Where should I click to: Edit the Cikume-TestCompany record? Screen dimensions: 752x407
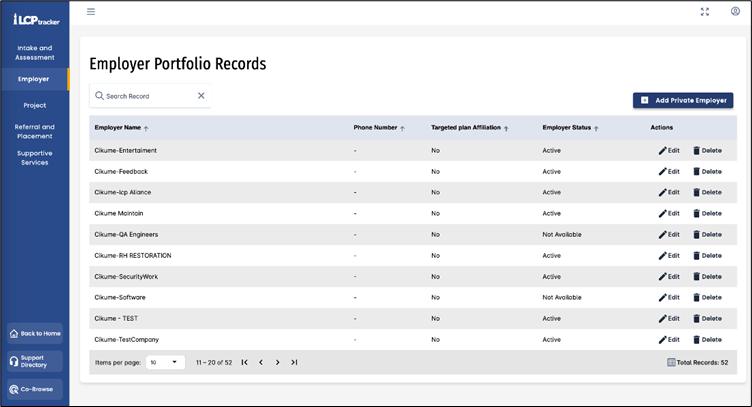click(x=669, y=339)
